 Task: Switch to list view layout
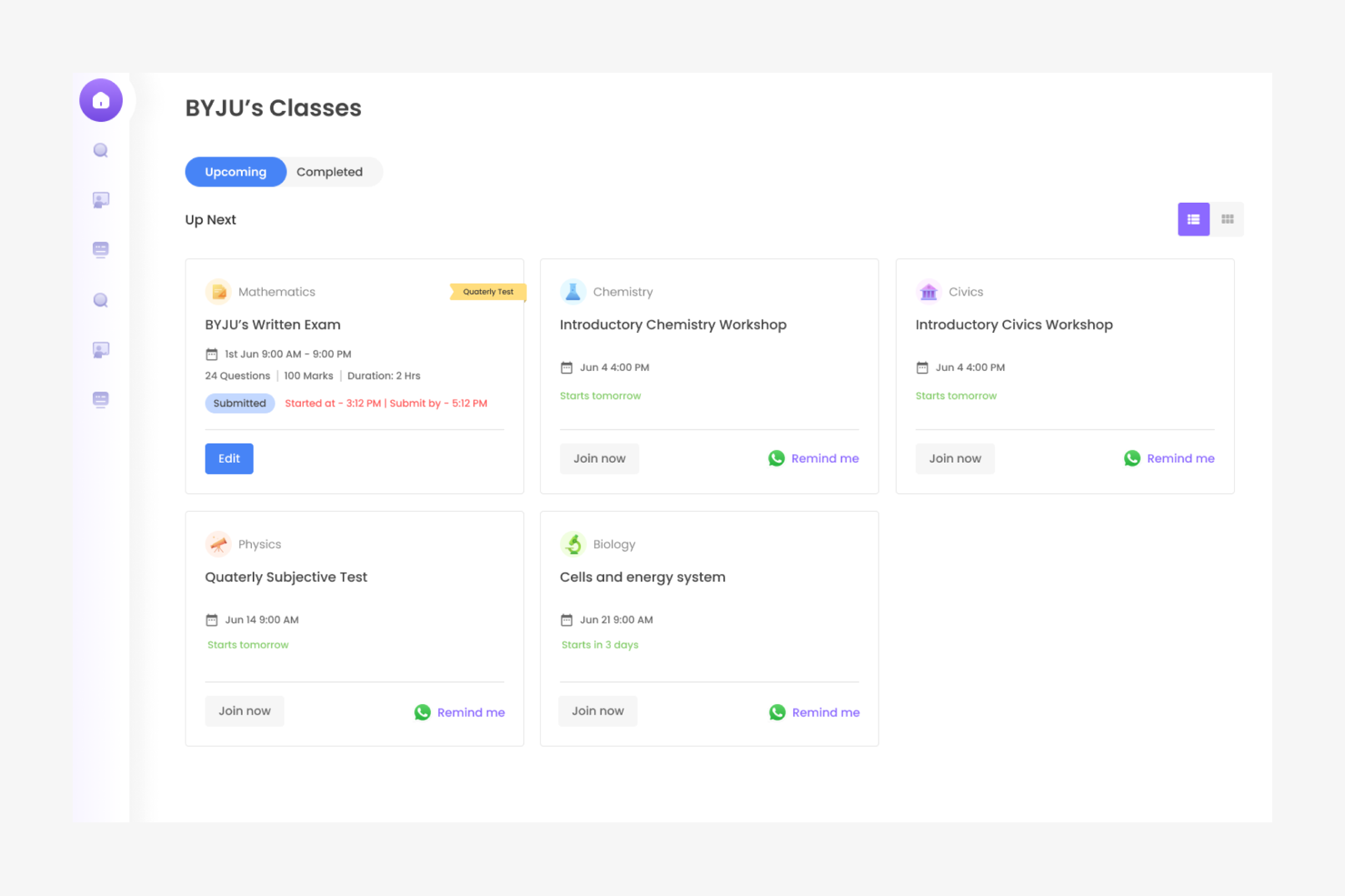coord(1193,219)
